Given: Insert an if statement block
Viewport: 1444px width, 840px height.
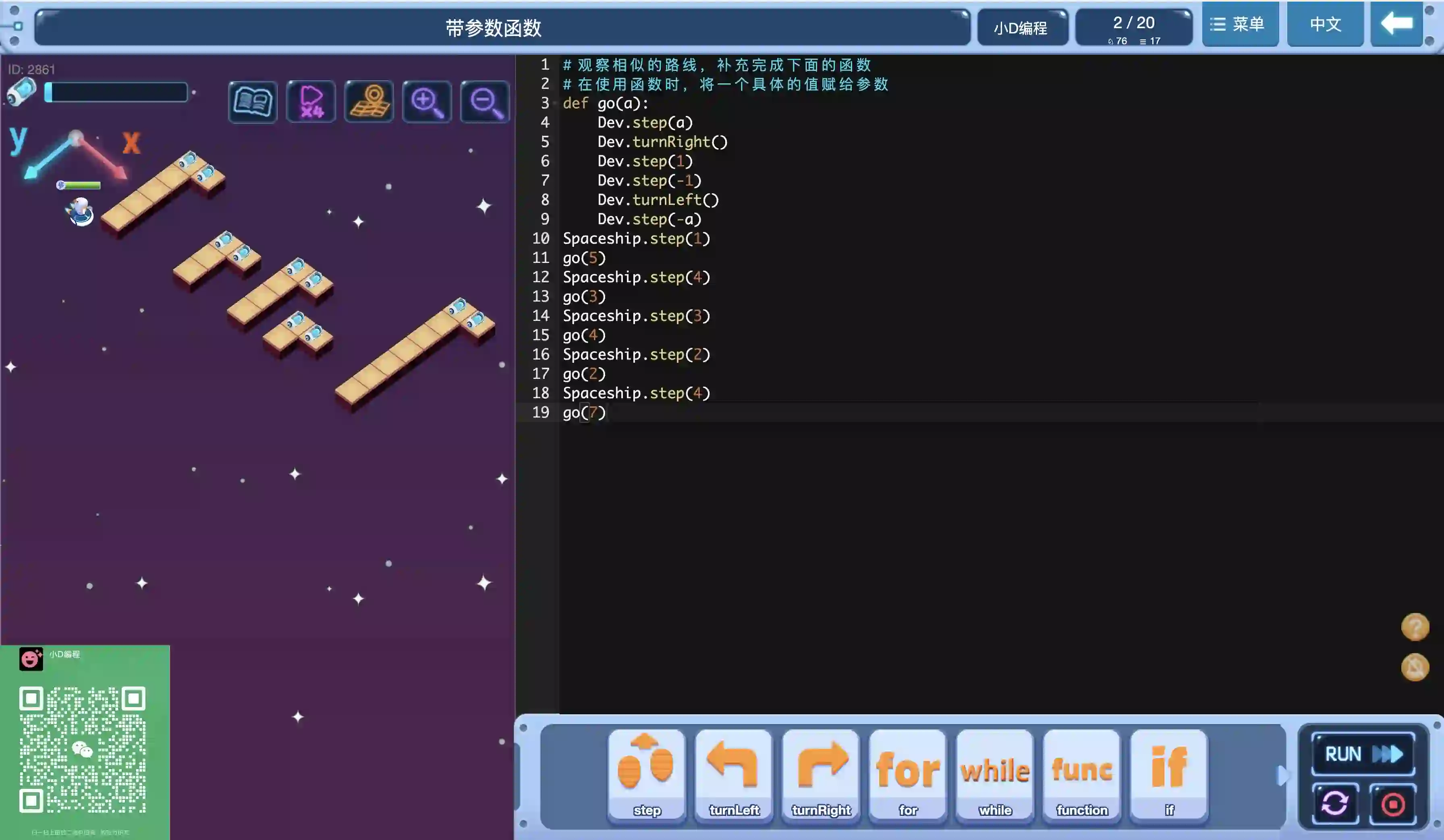Looking at the screenshot, I should coord(1169,774).
